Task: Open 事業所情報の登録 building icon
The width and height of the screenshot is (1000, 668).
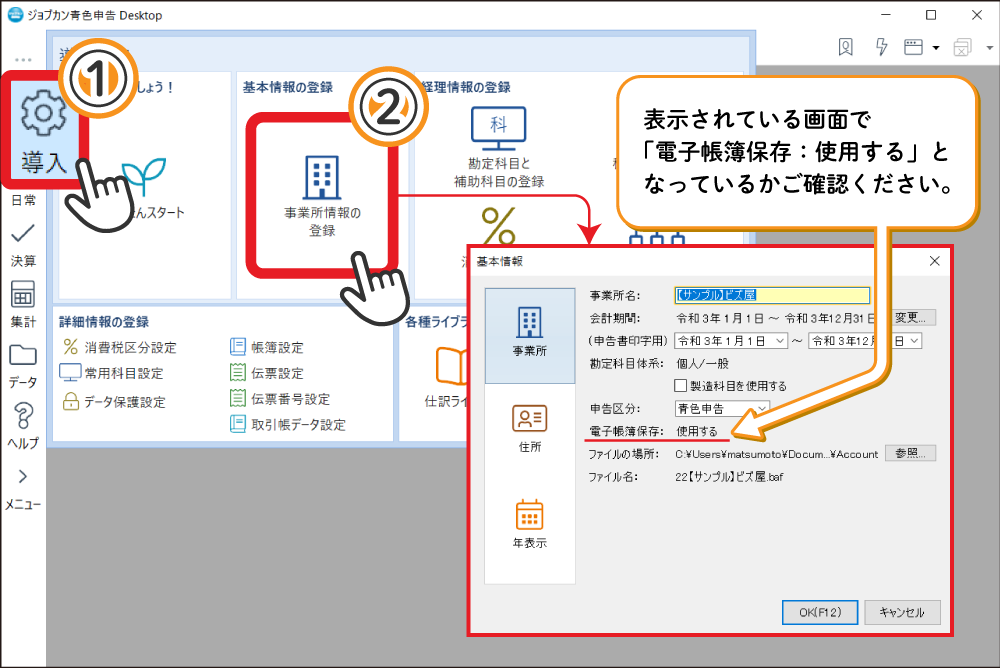Action: (x=322, y=196)
